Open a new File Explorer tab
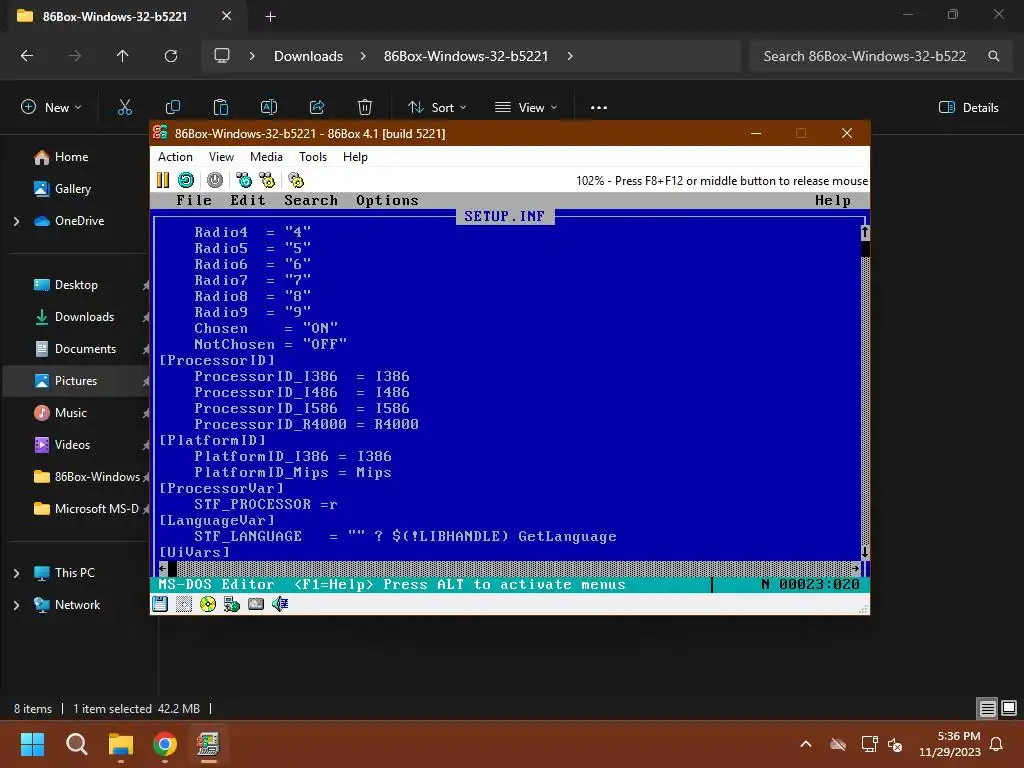Viewport: 1024px width, 768px height. click(270, 16)
